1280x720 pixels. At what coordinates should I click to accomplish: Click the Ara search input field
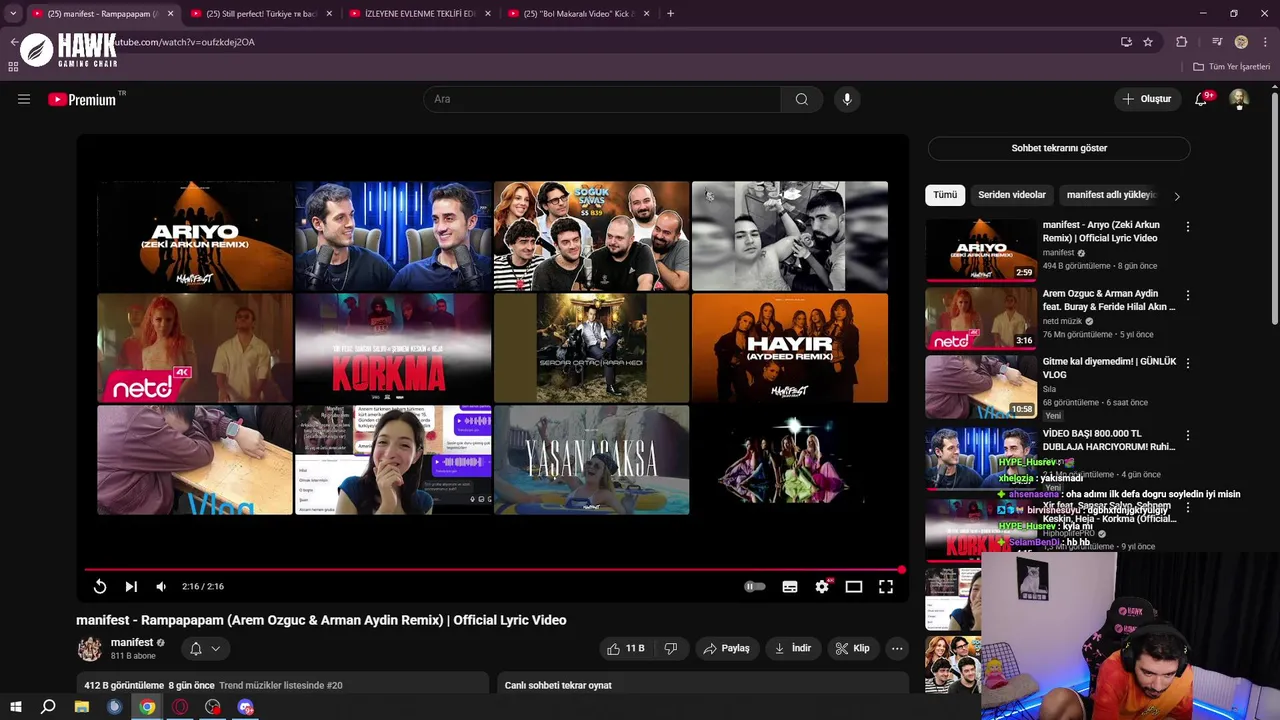click(603, 99)
